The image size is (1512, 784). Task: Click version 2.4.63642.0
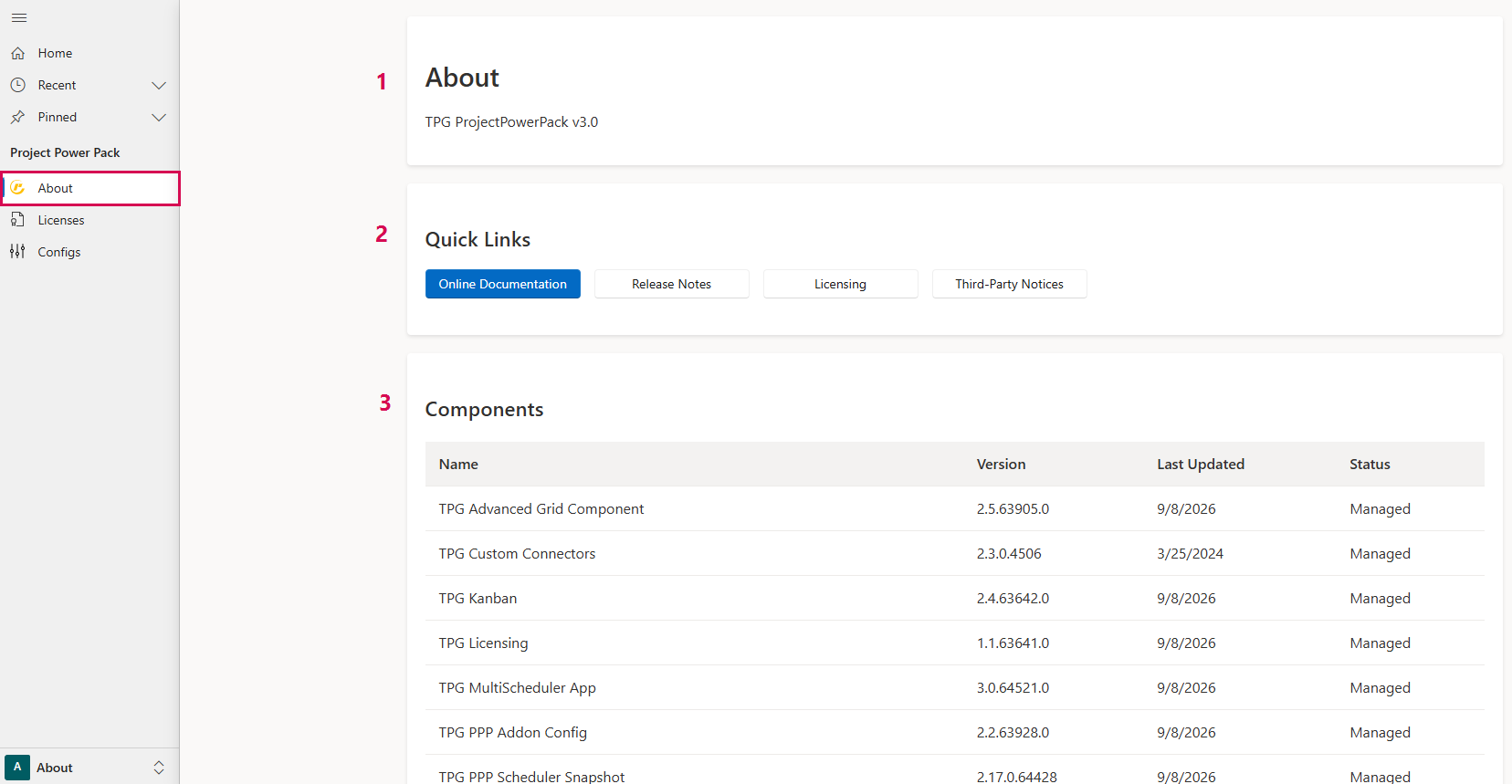(1013, 599)
